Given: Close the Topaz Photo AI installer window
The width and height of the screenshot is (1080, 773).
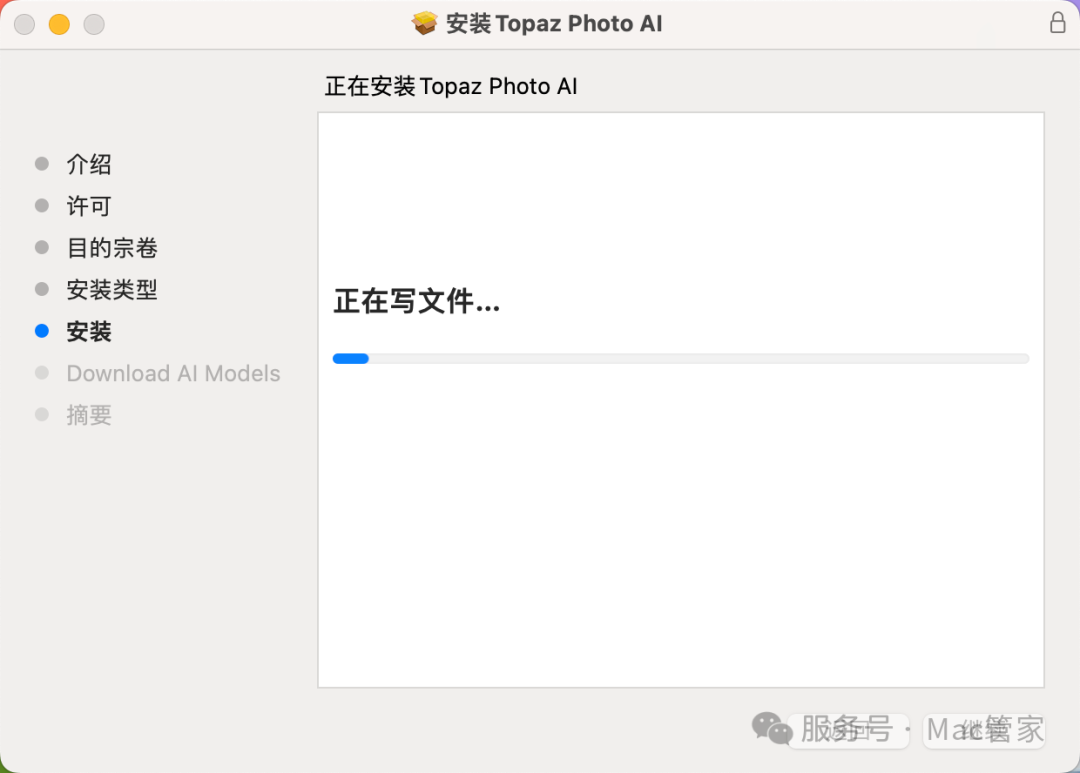Looking at the screenshot, I should [24, 24].
